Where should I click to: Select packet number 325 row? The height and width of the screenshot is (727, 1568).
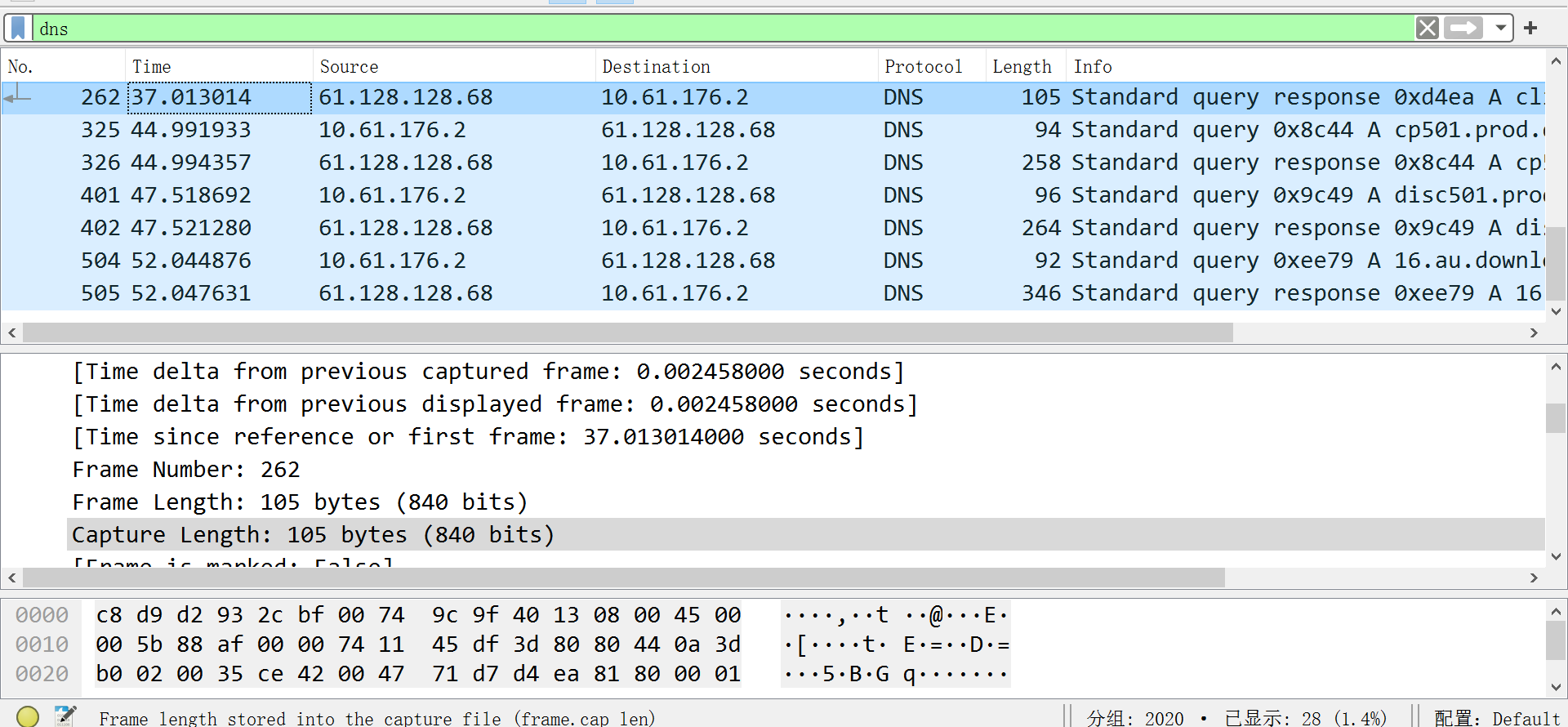point(773,130)
